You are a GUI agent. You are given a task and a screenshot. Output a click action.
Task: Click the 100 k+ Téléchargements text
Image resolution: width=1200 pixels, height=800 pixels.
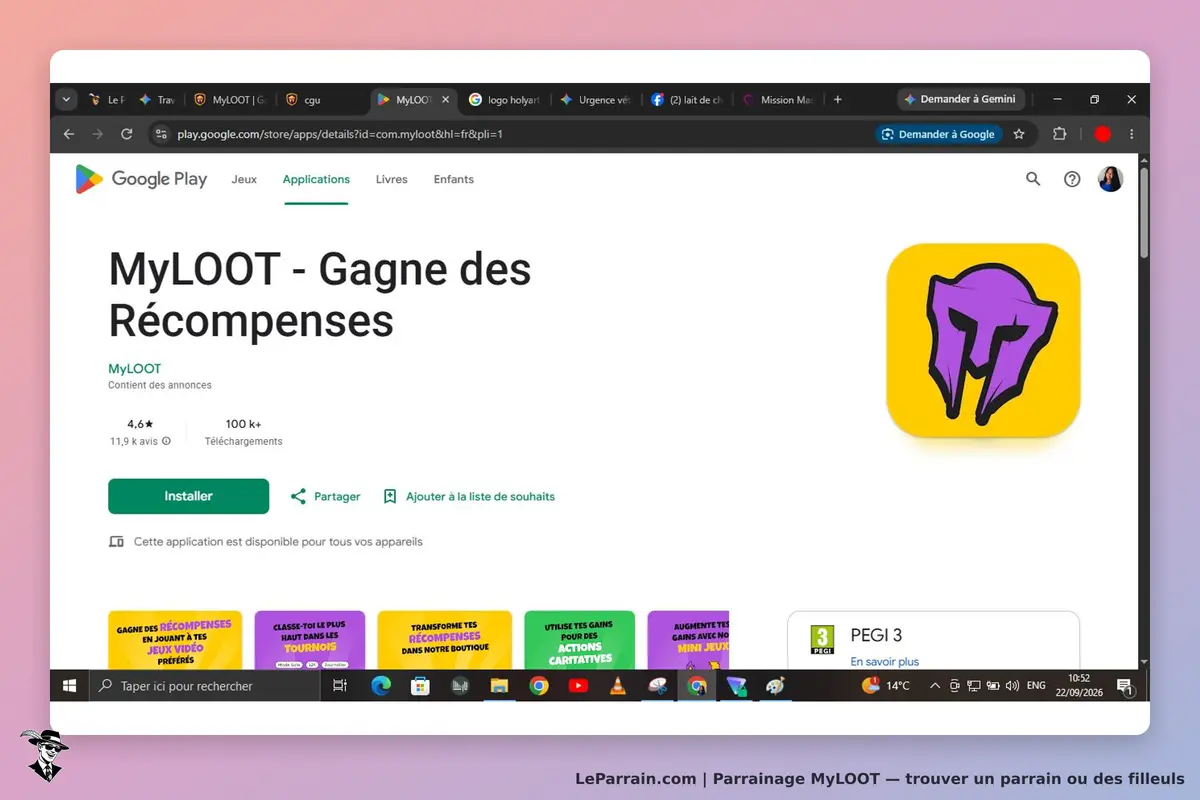tap(244, 432)
